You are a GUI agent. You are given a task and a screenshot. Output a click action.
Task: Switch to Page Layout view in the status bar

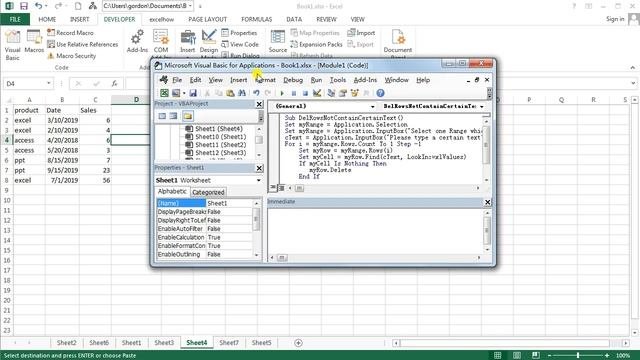pyautogui.click(x=517, y=356)
